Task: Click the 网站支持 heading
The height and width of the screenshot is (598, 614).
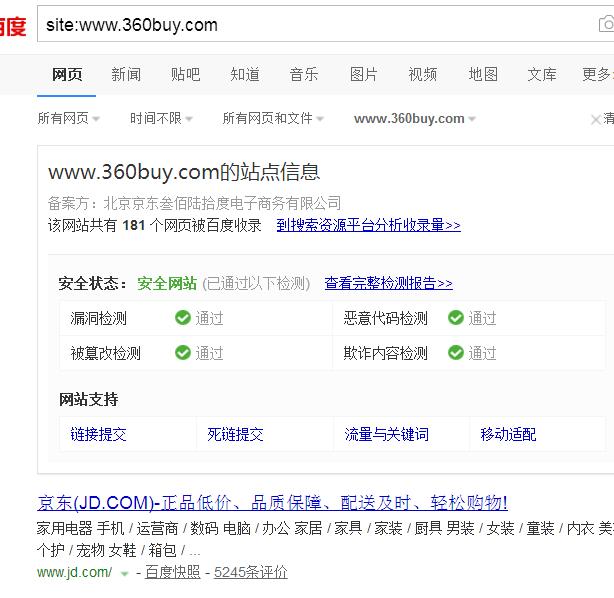Action: (88, 399)
